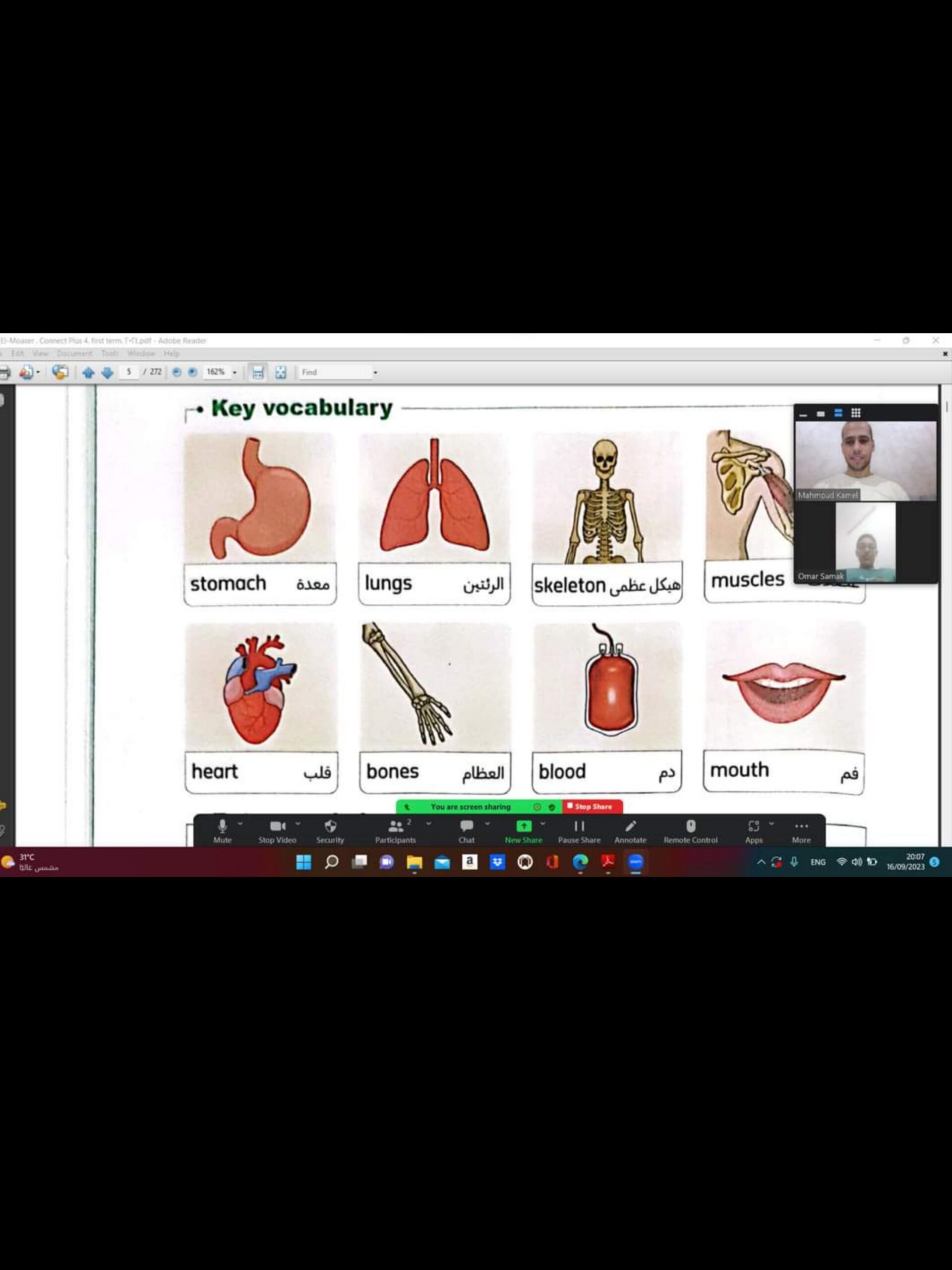Click the red Stop Share button

[592, 807]
